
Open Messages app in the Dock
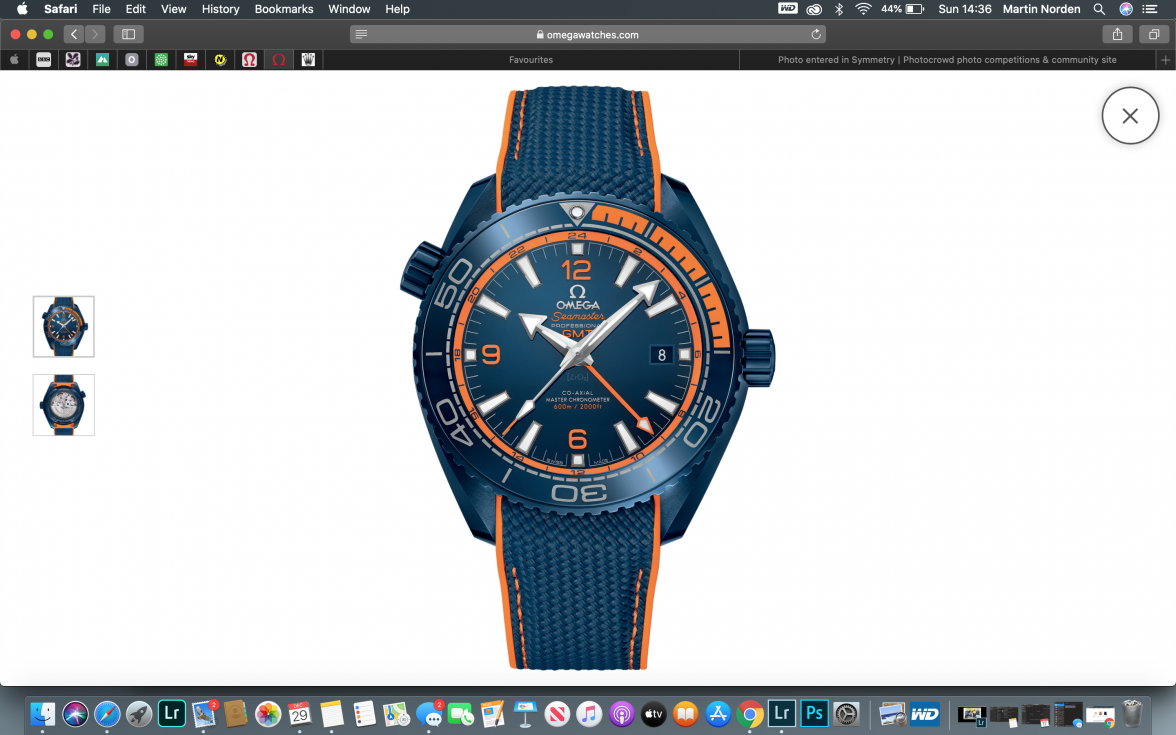[428, 713]
